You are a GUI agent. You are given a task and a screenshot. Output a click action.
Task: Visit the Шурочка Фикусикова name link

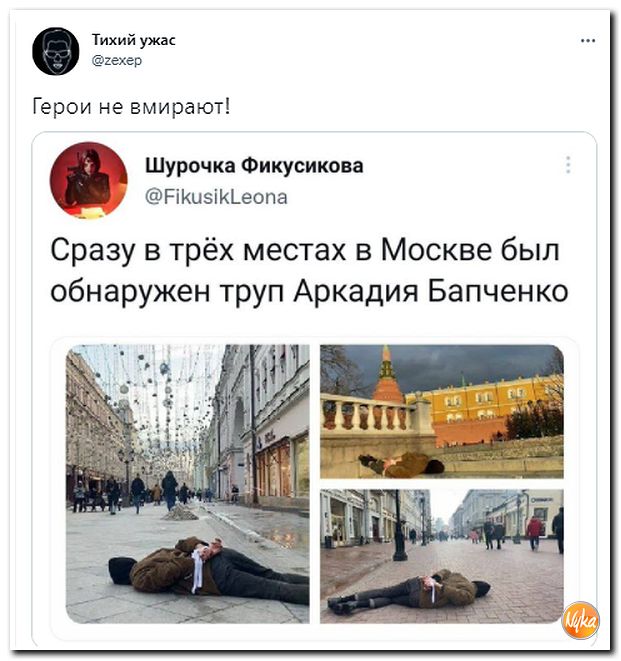(254, 166)
